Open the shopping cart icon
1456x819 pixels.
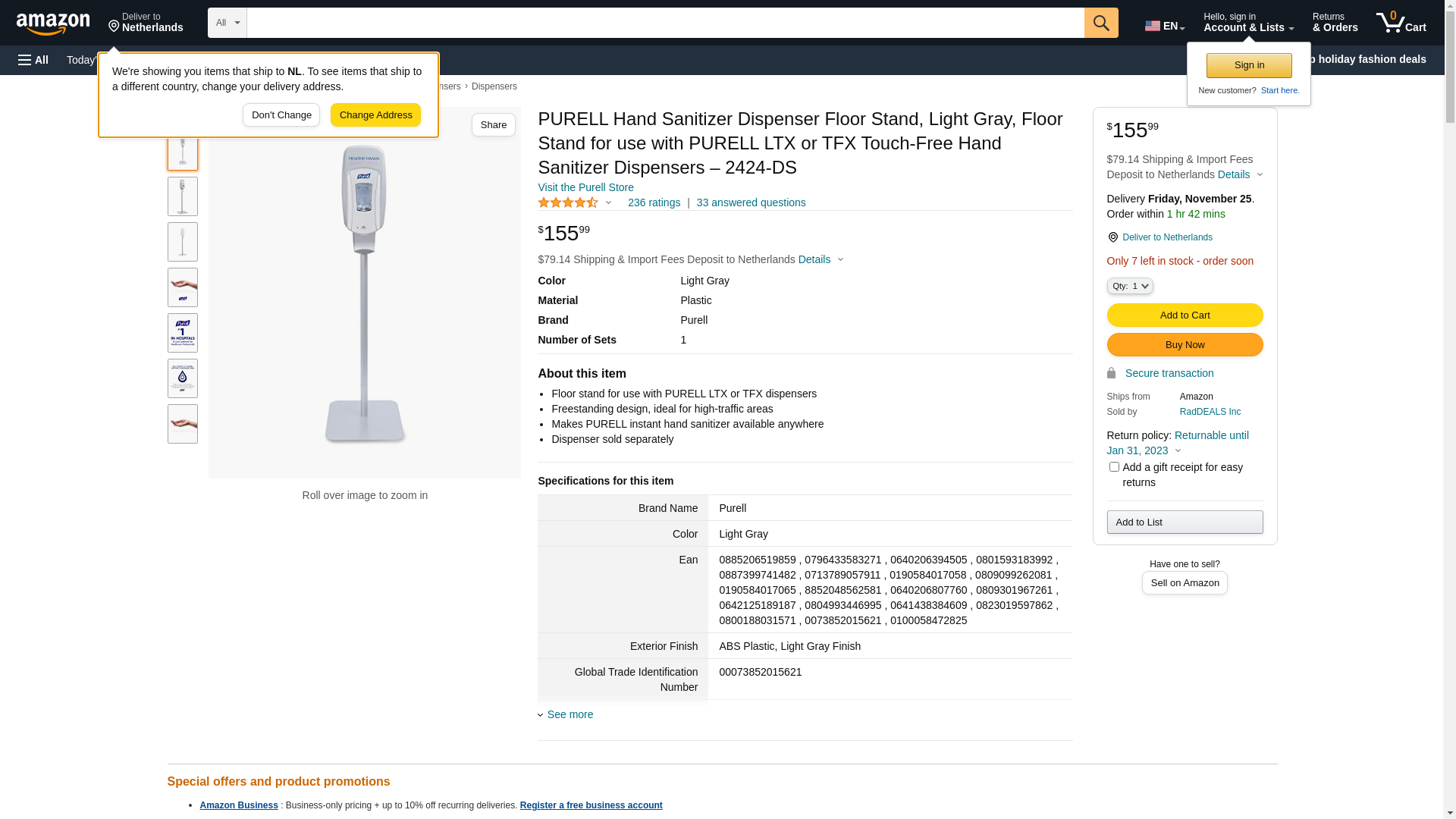[x=1401, y=23]
